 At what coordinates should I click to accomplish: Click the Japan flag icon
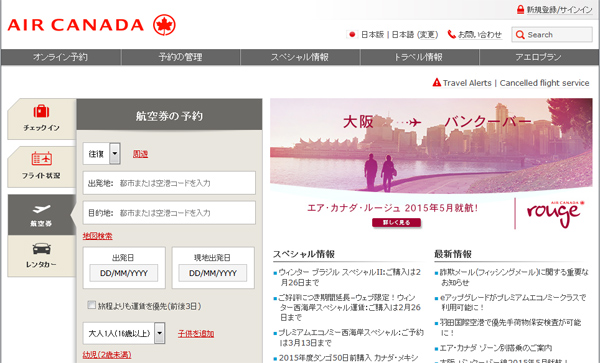[352, 34]
